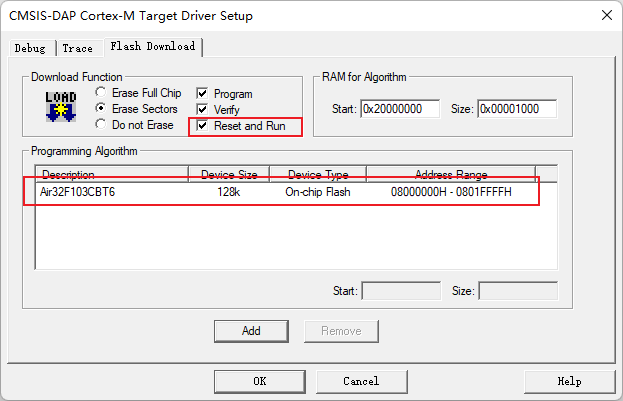
Task: Click the RAM Start address field
Action: pos(400,109)
